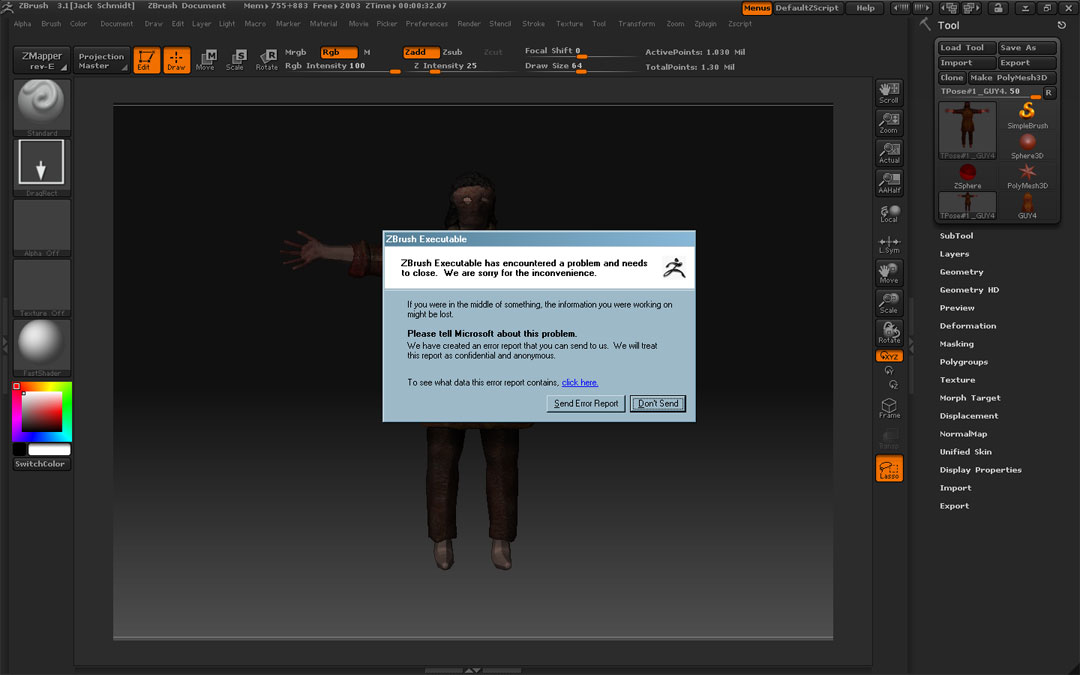
Task: Click the next UI colors icon
Action: 972,8
